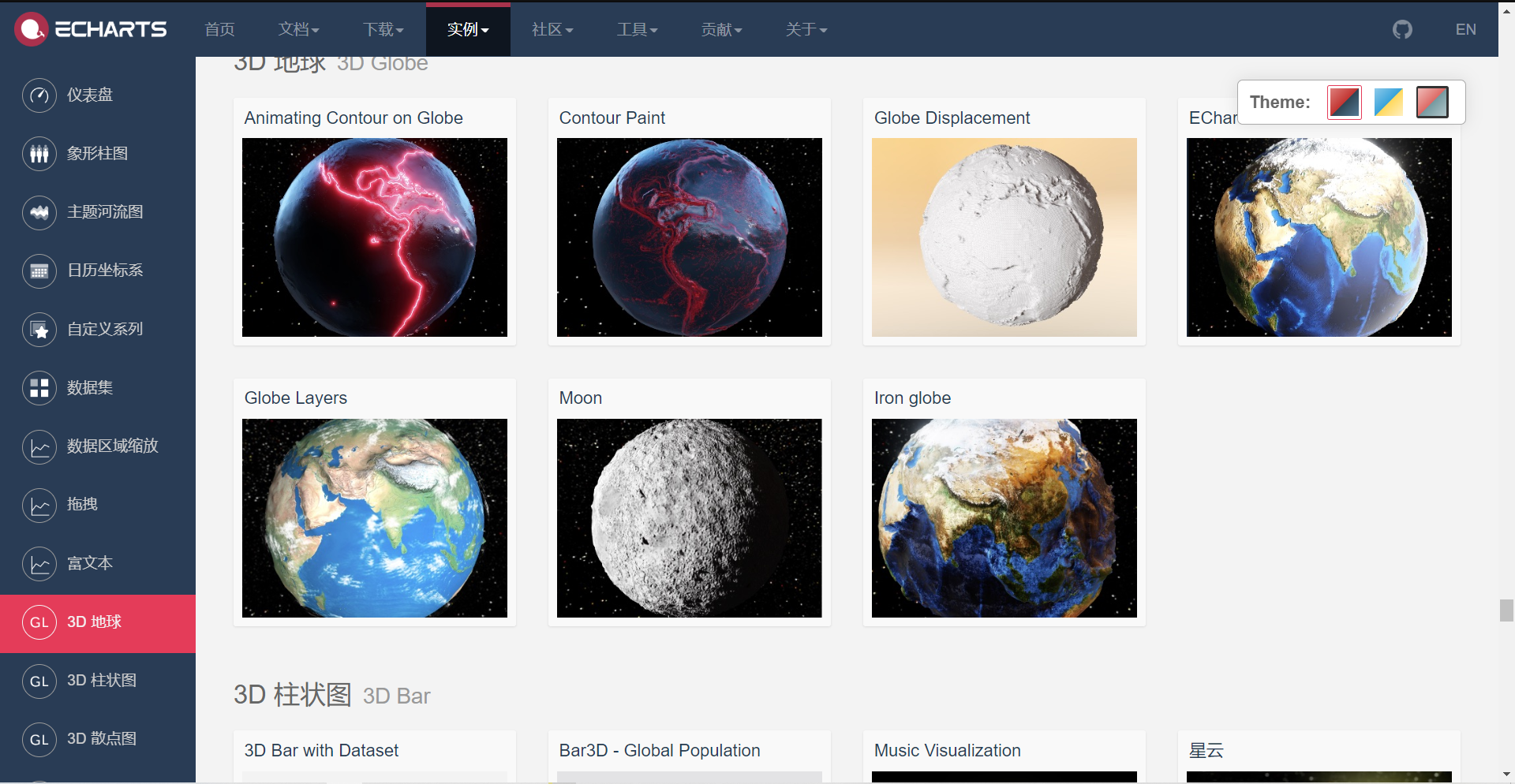
Task: Click the 数据区域缩放 sidebar label
Action: coord(113,446)
